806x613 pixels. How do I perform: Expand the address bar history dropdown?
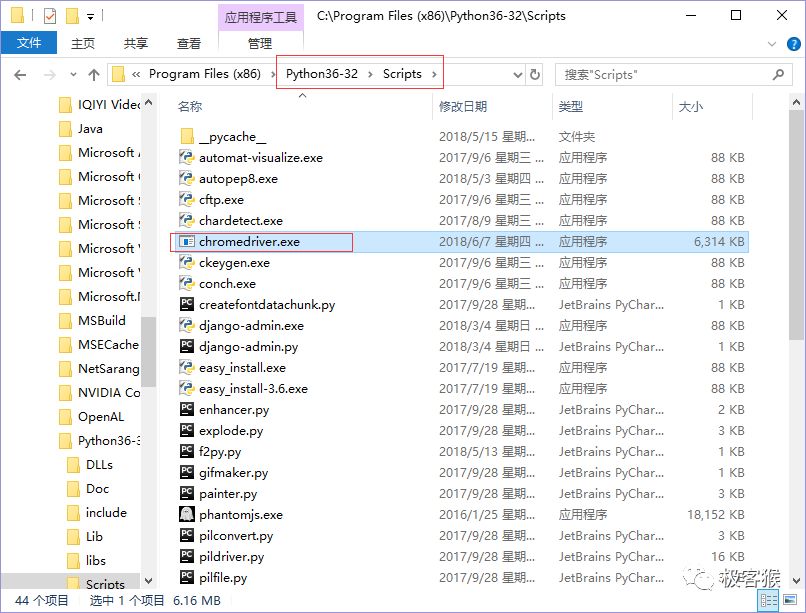518,75
